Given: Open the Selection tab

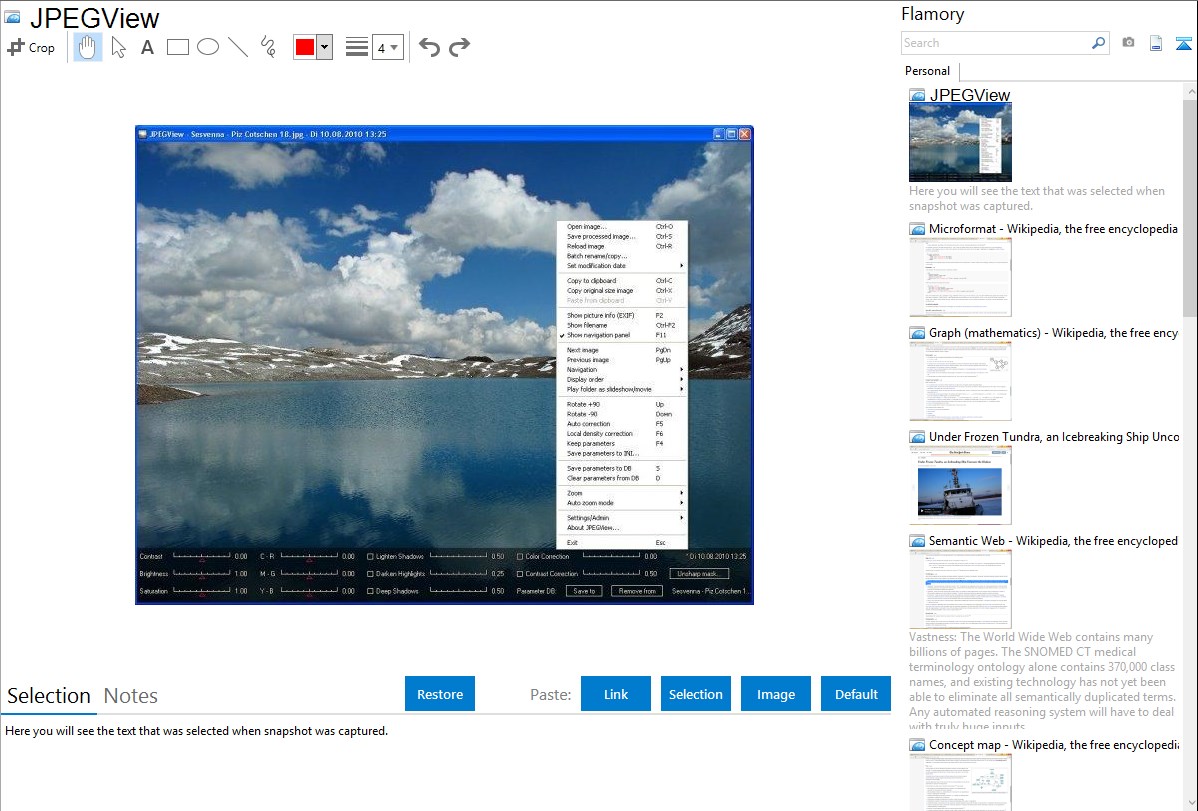Looking at the screenshot, I should [x=49, y=696].
